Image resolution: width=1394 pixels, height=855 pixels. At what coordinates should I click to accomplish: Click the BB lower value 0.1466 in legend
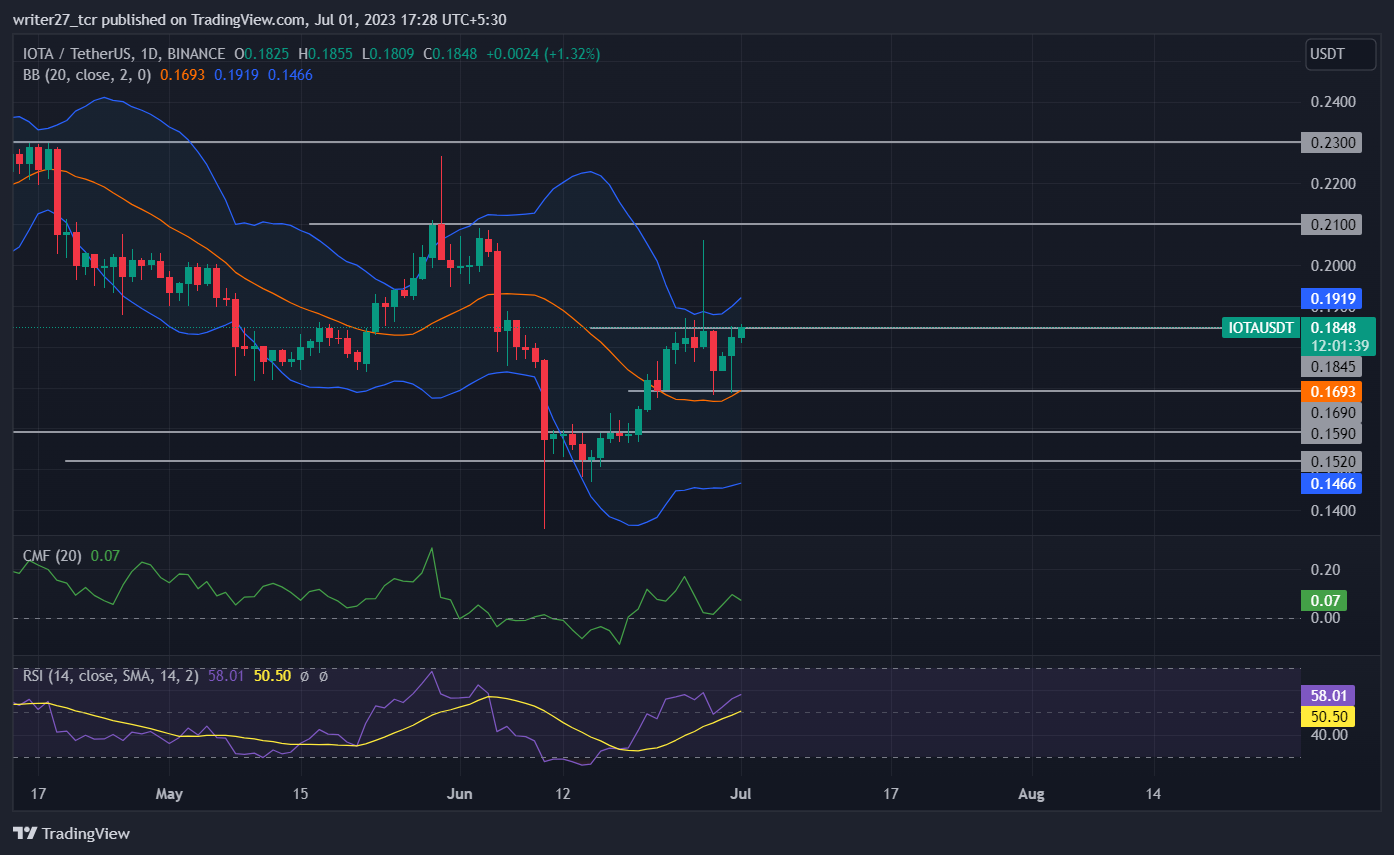click(291, 74)
